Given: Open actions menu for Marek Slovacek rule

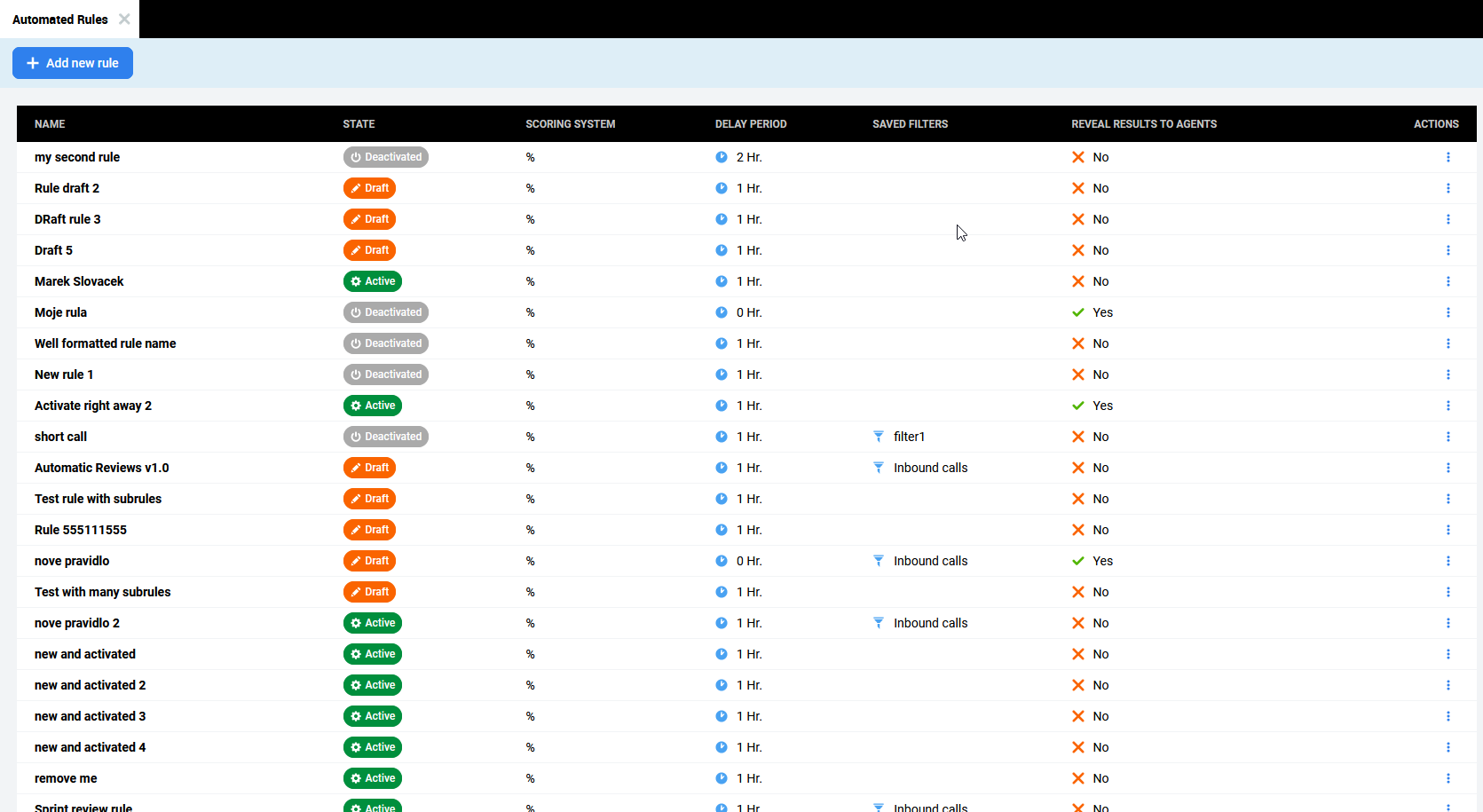Looking at the screenshot, I should click(x=1448, y=281).
